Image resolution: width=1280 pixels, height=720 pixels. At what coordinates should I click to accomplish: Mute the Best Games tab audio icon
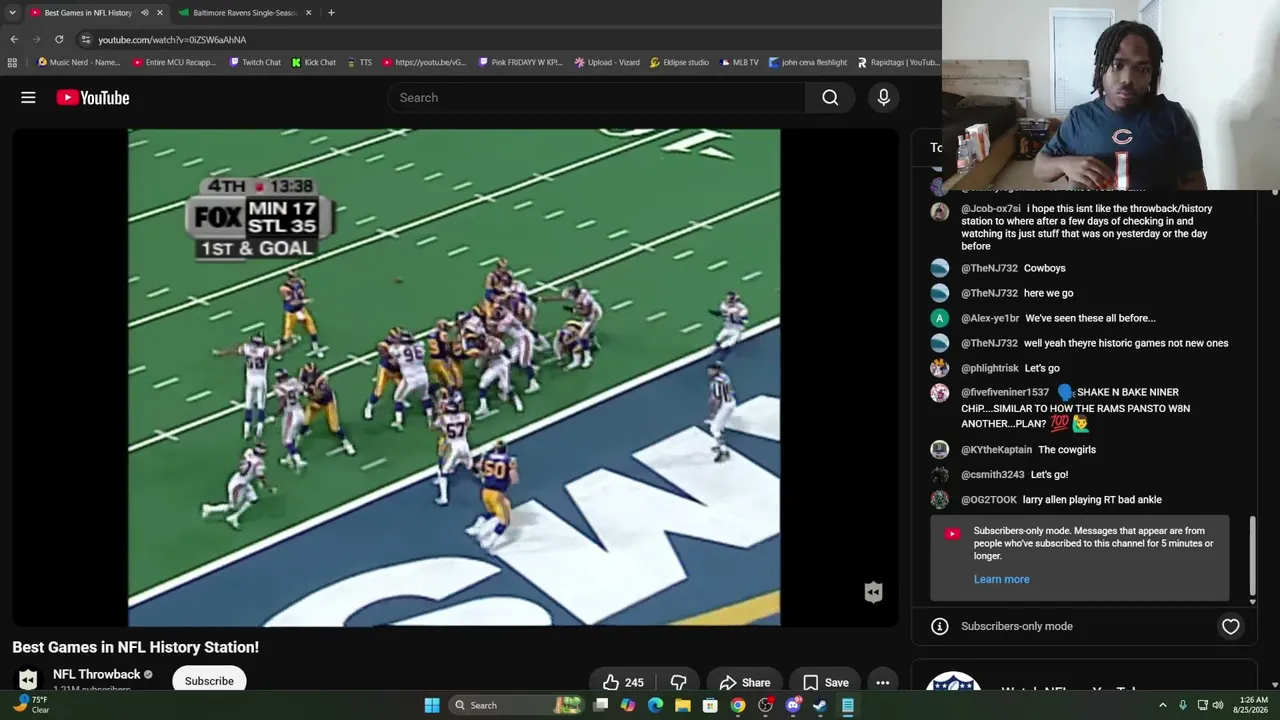[145, 13]
